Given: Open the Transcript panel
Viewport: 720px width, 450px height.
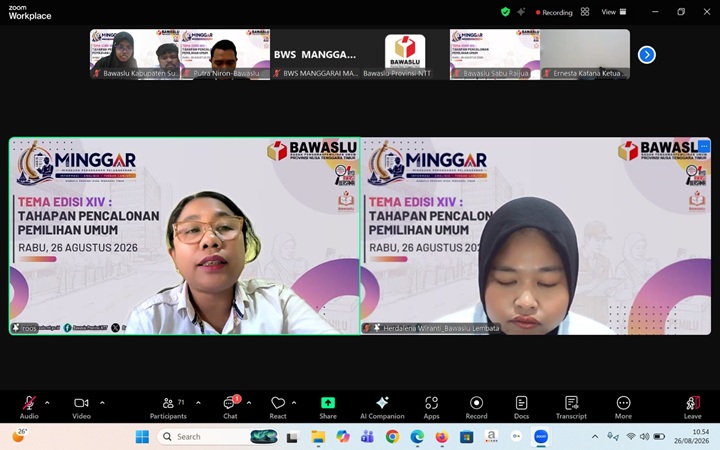Looking at the screenshot, I should [x=571, y=407].
